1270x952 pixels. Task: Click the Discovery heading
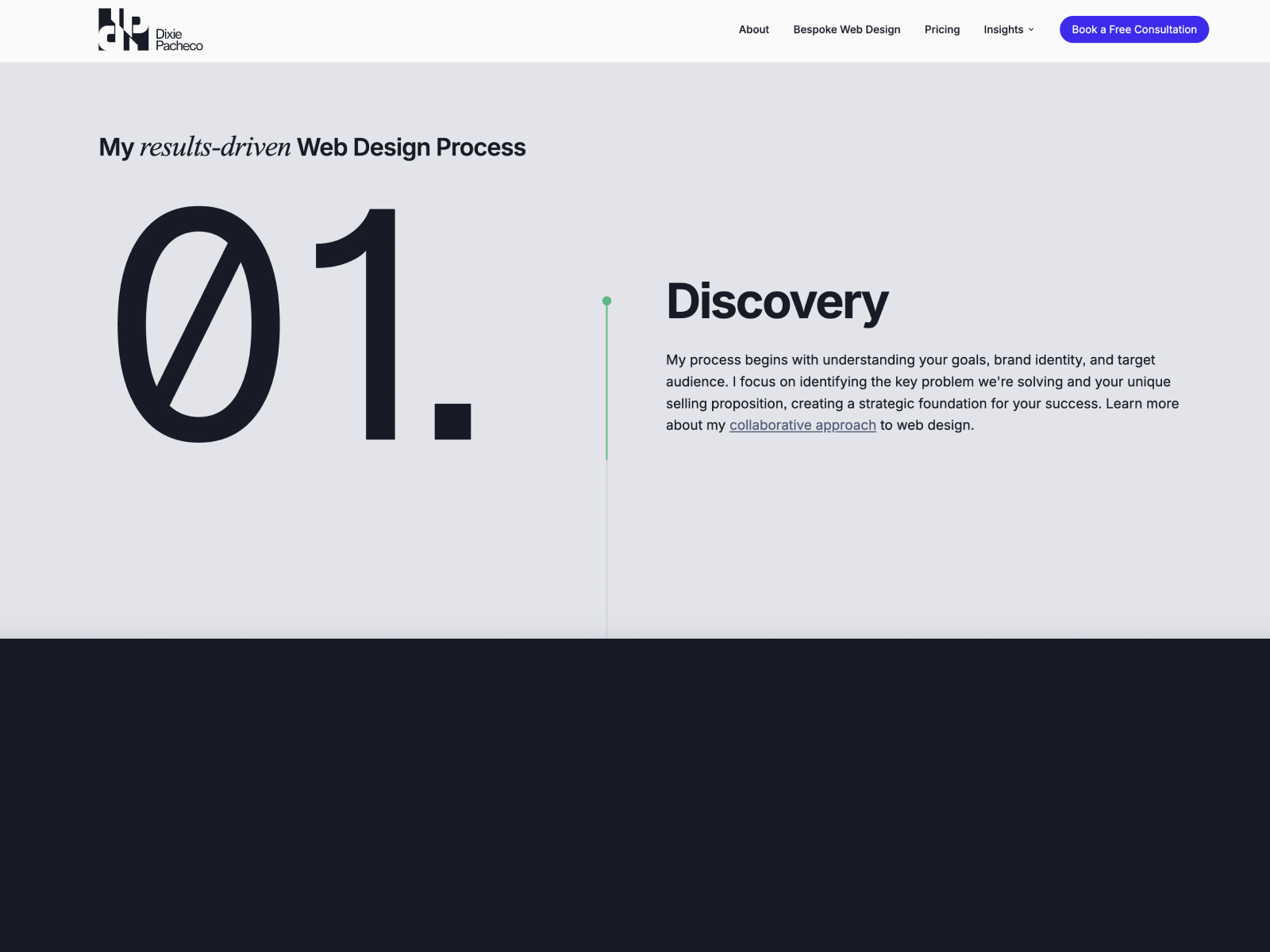tap(777, 303)
